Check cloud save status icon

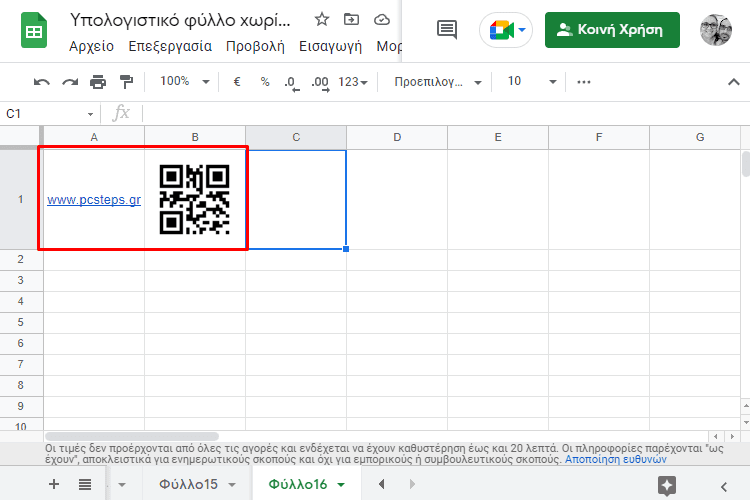pos(382,20)
